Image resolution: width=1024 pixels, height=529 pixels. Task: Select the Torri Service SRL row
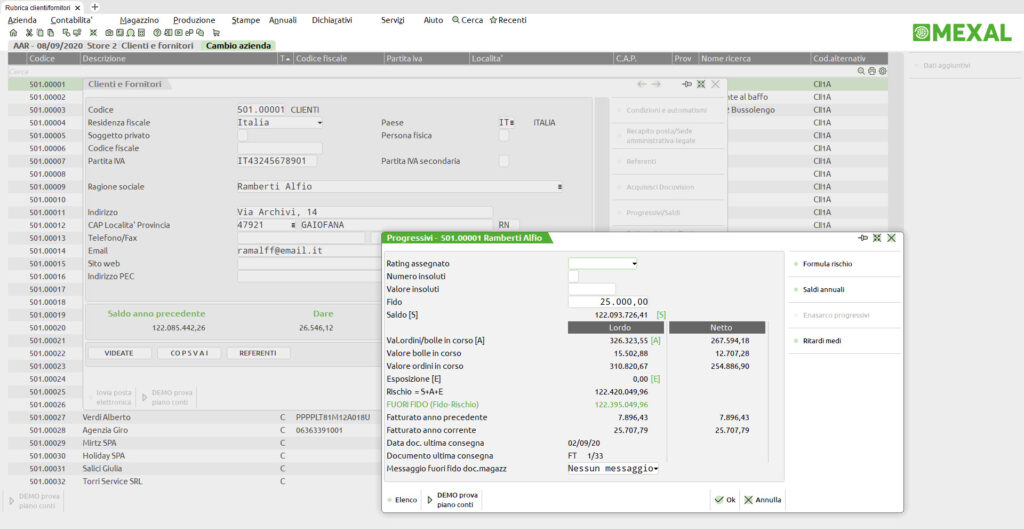pyautogui.click(x=195, y=481)
